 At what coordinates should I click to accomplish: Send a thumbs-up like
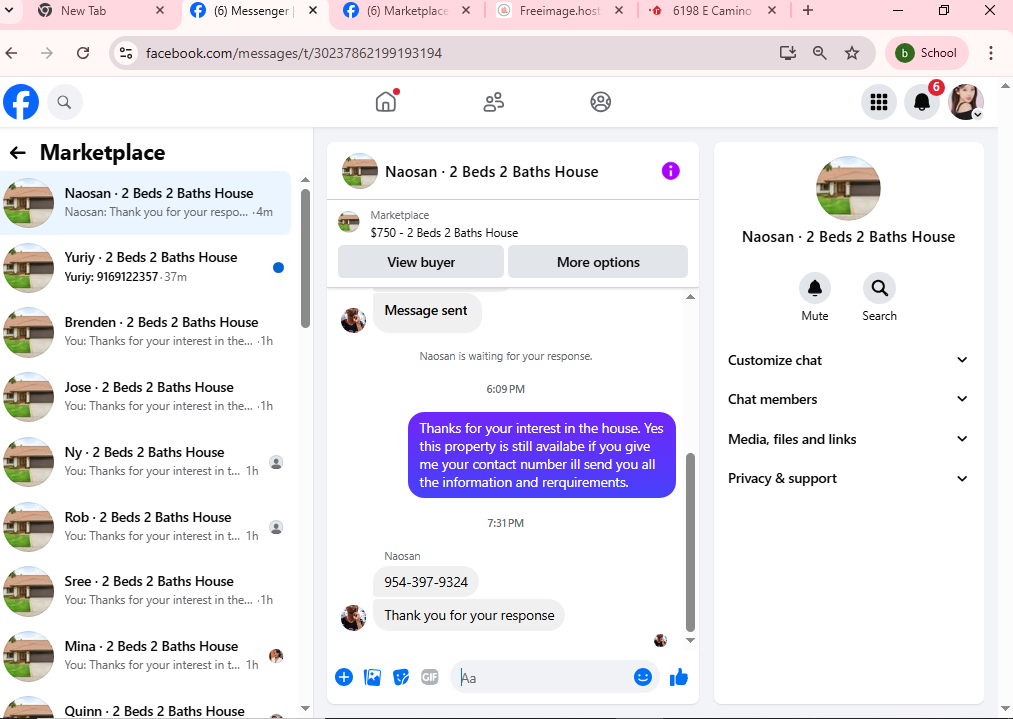(679, 677)
